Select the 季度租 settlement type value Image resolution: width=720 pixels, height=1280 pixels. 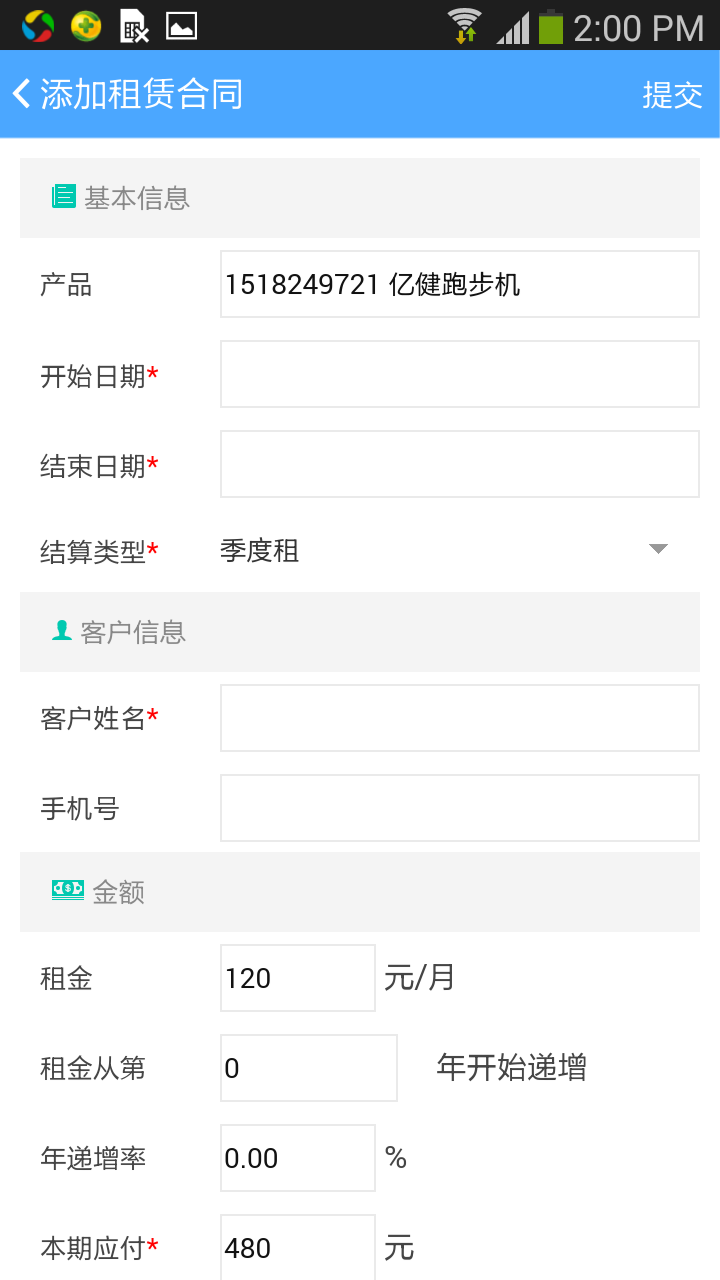(260, 551)
